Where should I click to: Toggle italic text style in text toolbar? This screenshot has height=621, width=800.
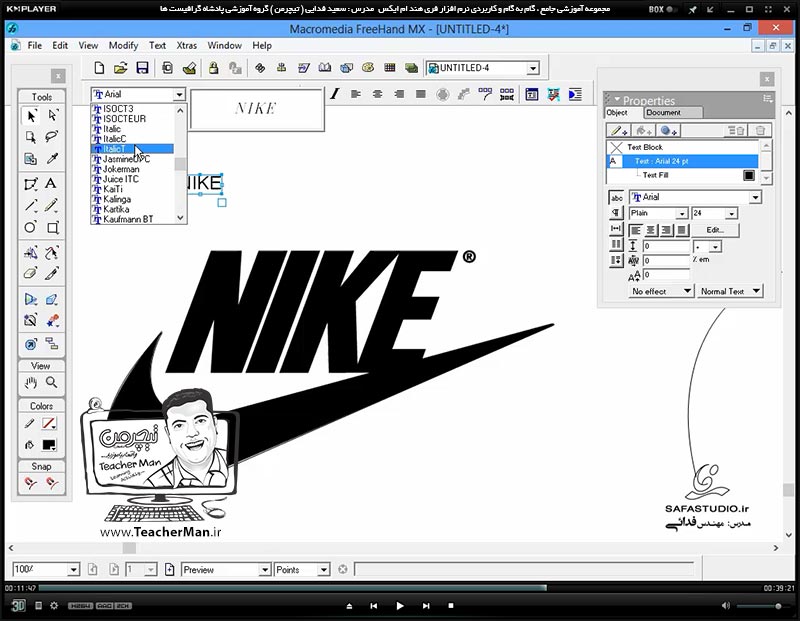point(335,94)
